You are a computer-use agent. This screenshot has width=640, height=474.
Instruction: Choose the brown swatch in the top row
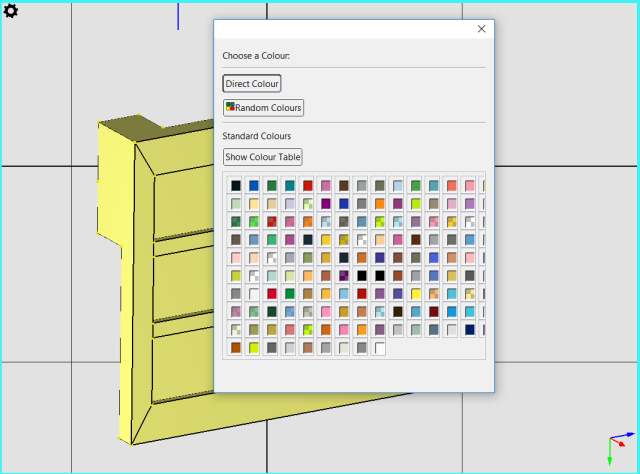344,186
